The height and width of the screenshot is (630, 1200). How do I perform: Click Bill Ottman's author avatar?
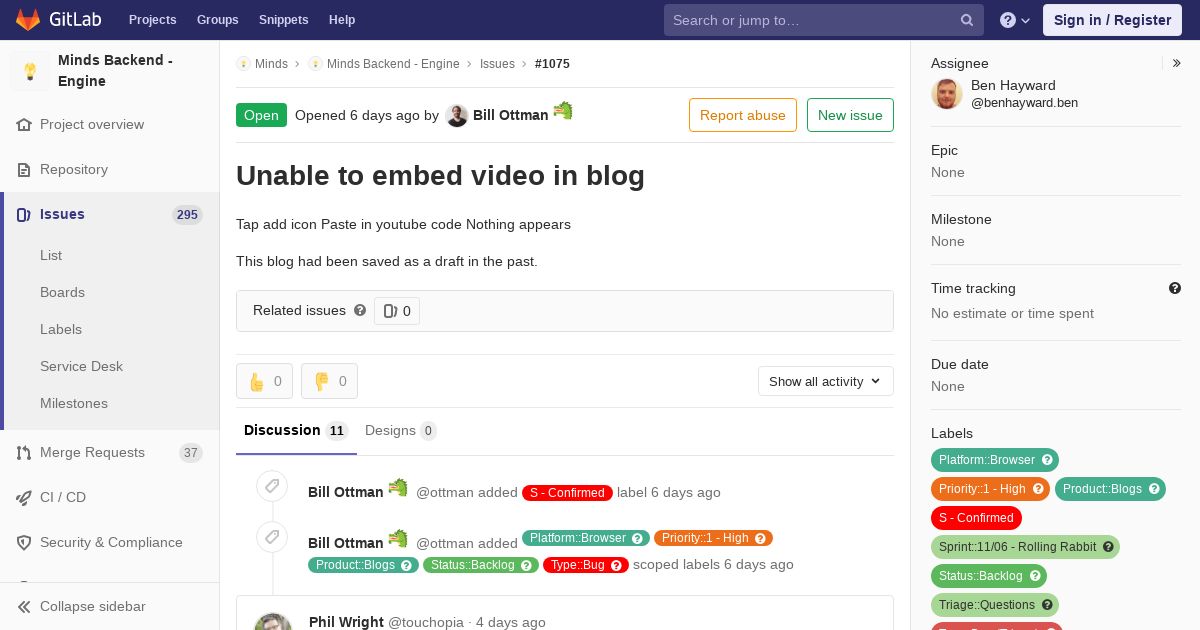457,116
